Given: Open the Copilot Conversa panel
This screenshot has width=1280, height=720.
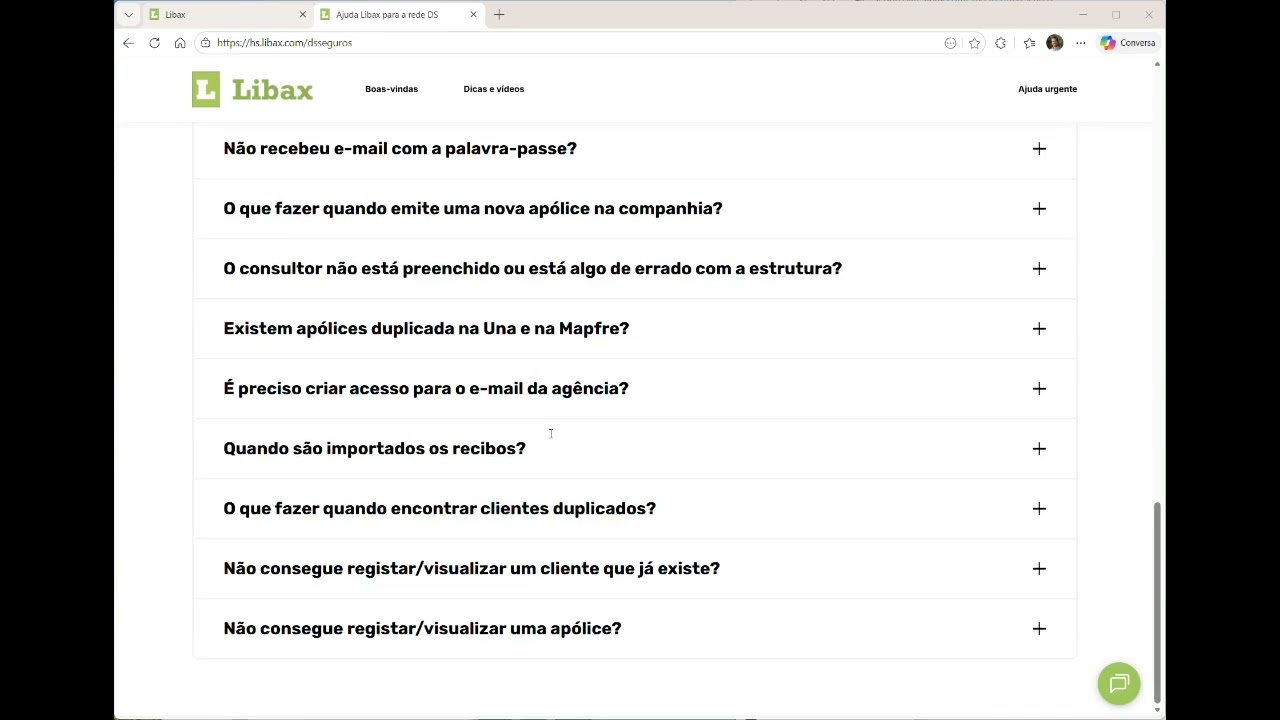Looking at the screenshot, I should tap(1128, 43).
